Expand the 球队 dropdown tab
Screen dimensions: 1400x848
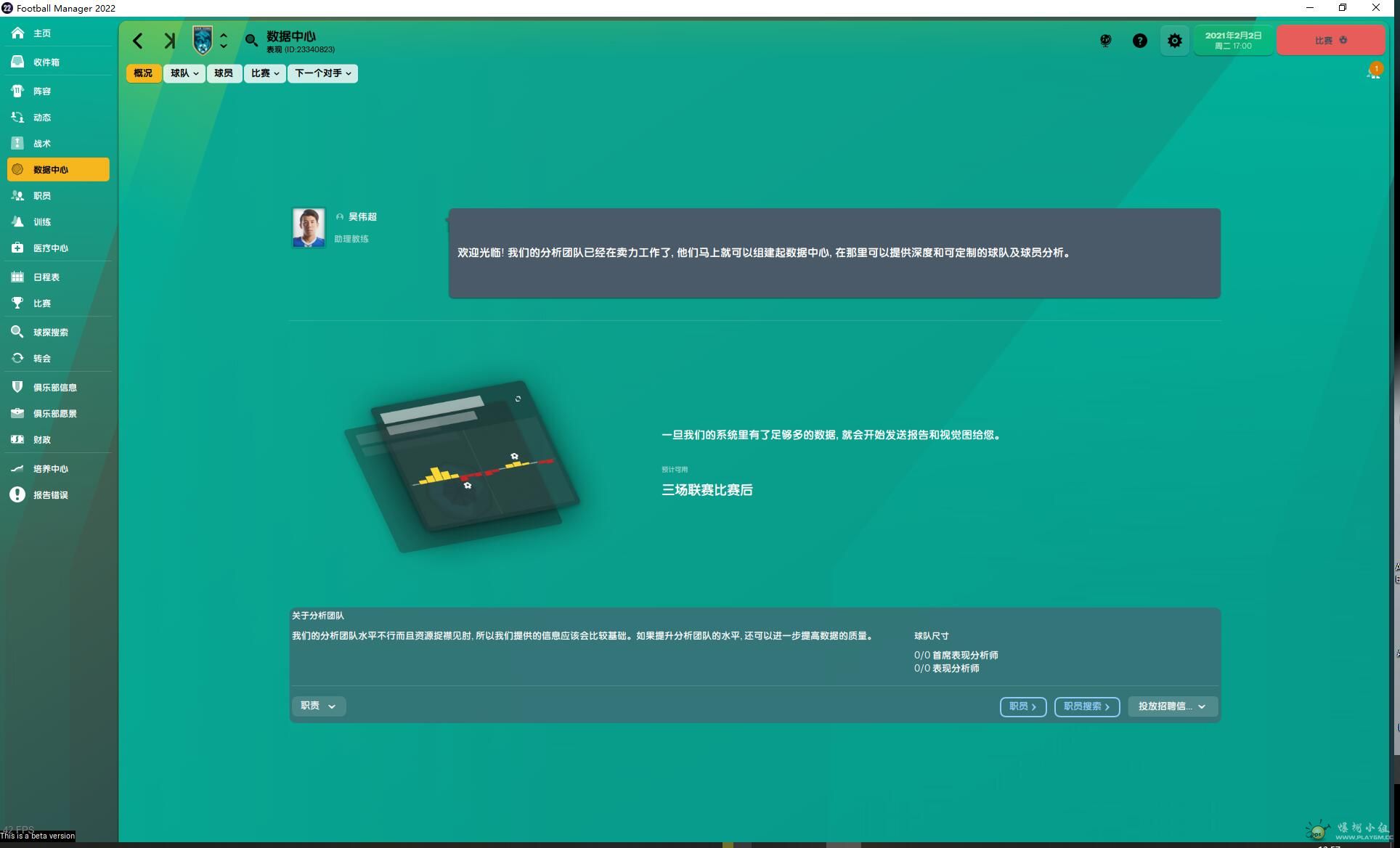[184, 73]
